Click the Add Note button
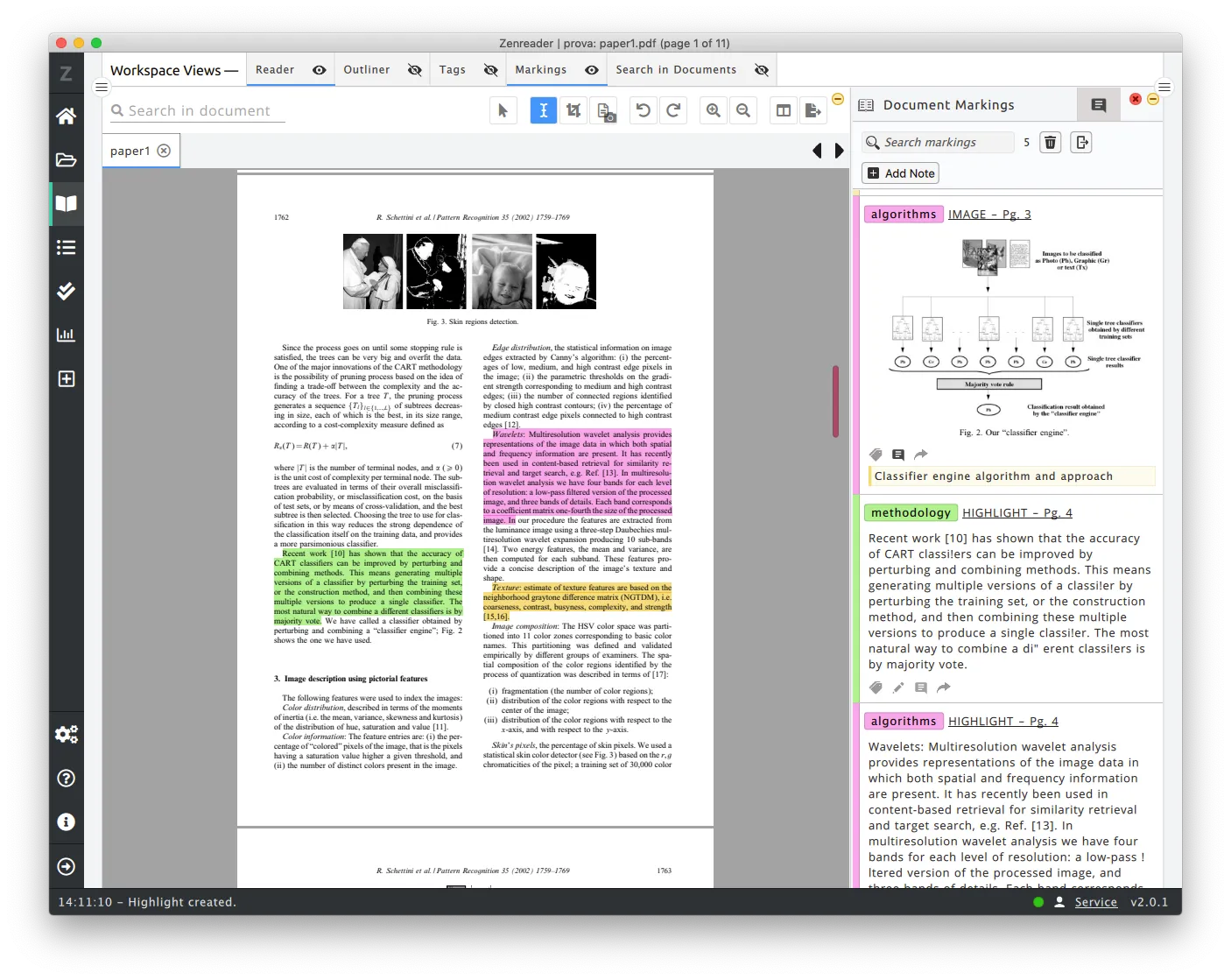1231x980 pixels. [899, 173]
